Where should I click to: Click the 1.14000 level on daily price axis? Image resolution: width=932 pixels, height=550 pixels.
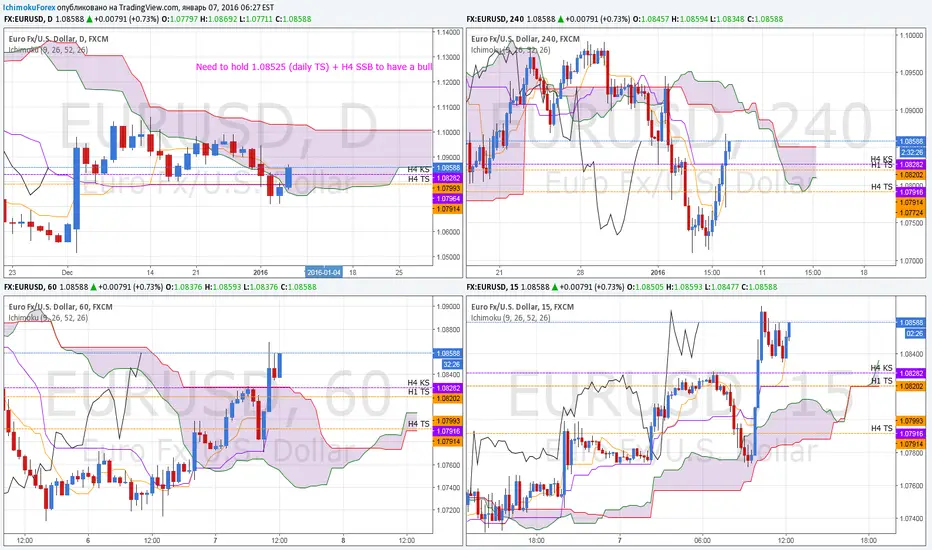(x=448, y=32)
